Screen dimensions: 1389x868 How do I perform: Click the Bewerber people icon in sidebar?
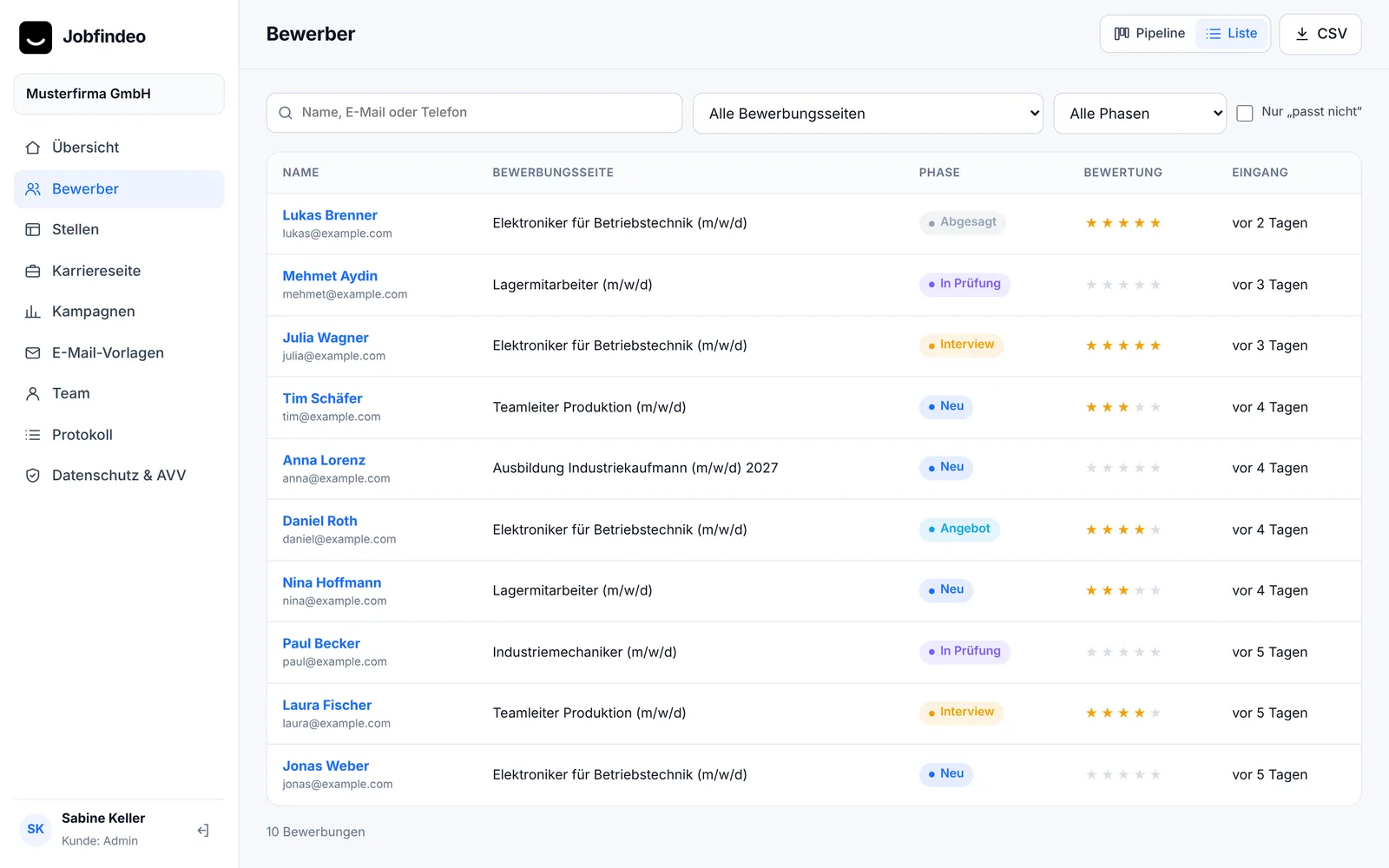tap(33, 189)
